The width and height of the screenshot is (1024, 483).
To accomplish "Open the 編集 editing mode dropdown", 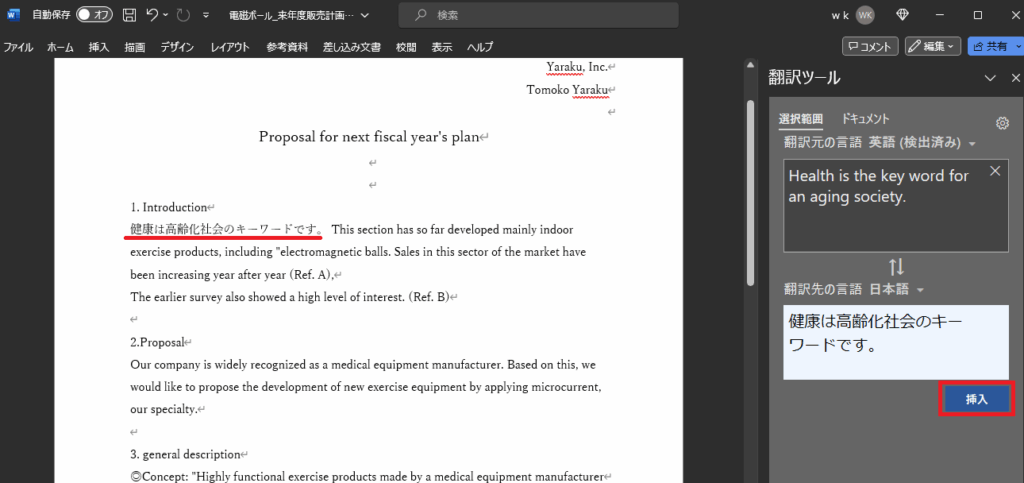I will pyautogui.click(x=933, y=46).
